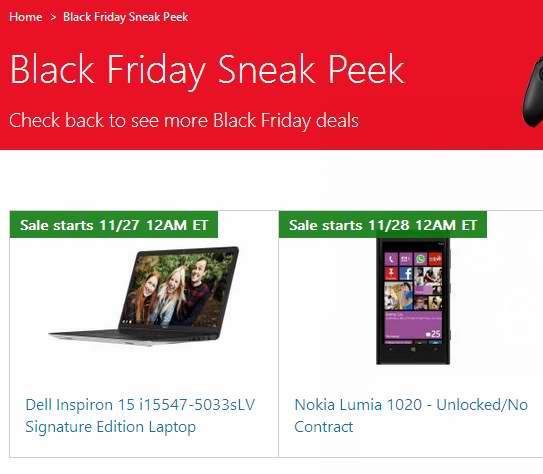Go to the Home breadcrumb link
This screenshot has width=543, height=474.
click(26, 17)
